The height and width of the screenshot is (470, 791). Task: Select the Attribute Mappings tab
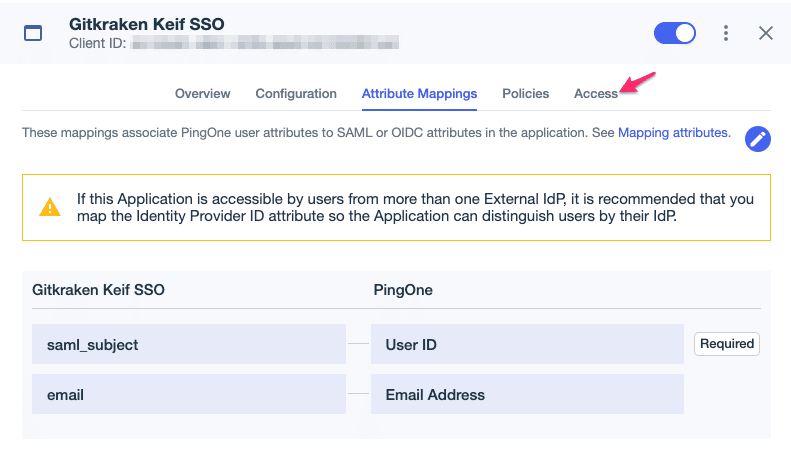click(x=419, y=94)
